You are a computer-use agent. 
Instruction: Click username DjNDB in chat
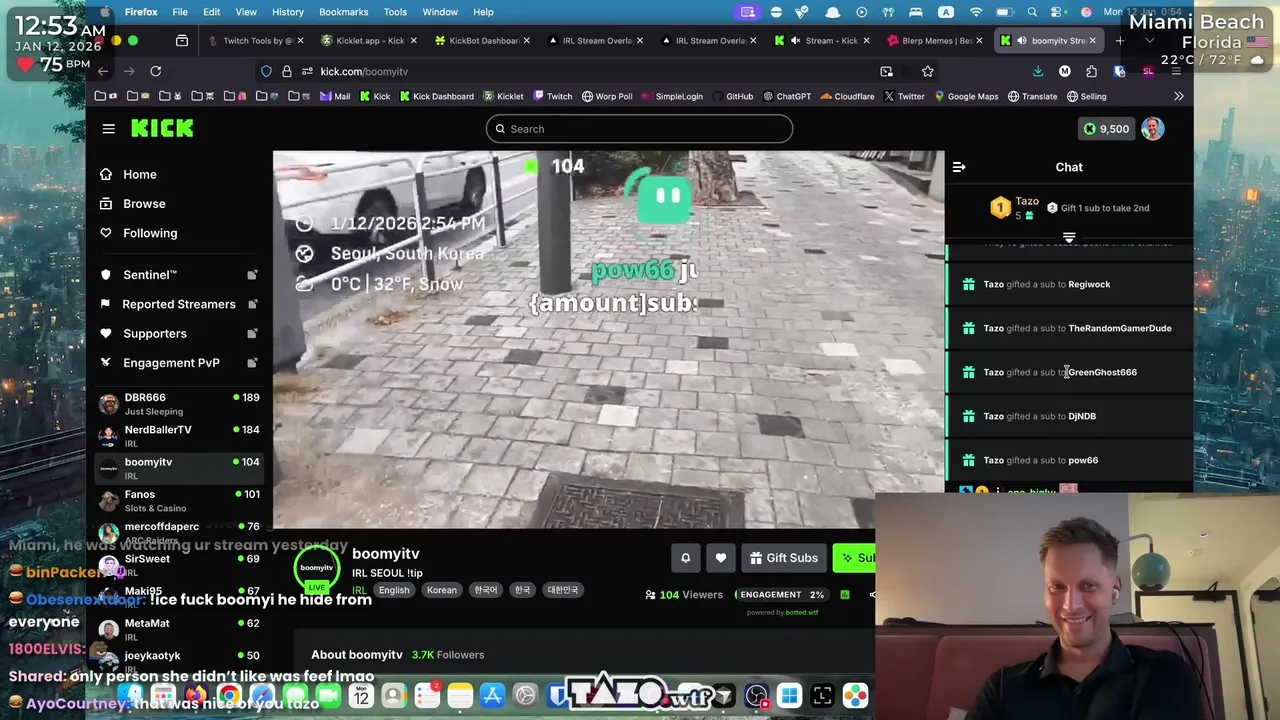click(1082, 416)
